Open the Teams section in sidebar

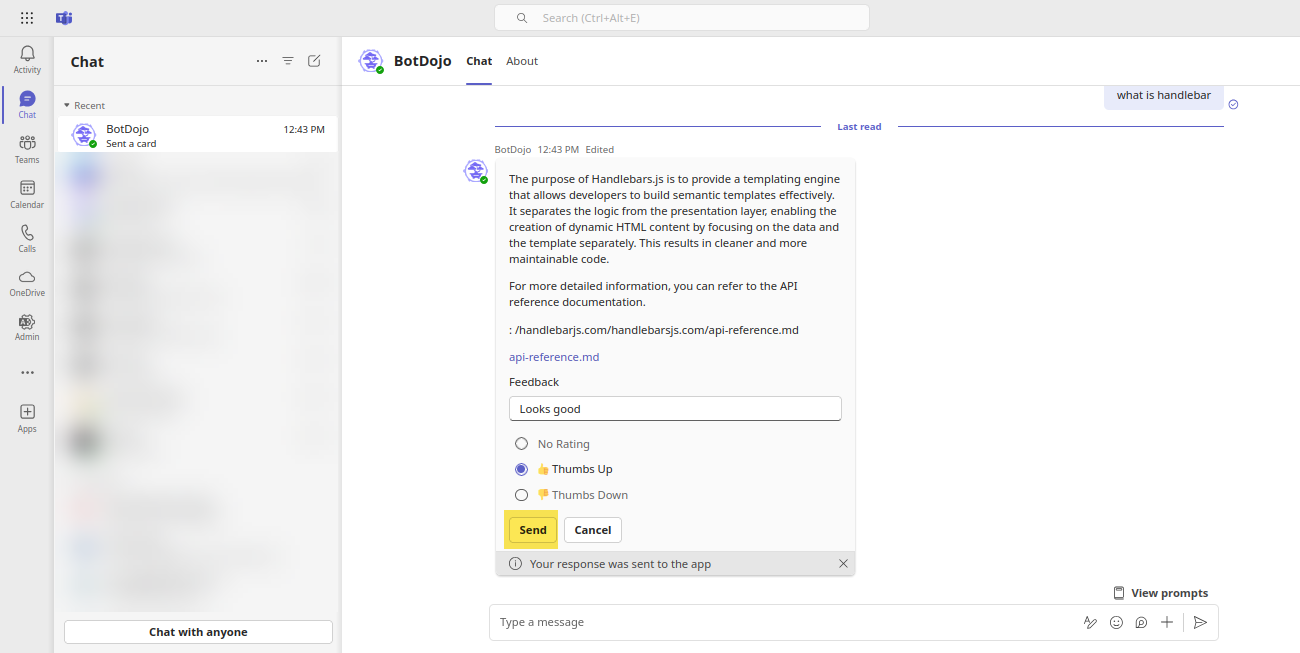point(27,149)
